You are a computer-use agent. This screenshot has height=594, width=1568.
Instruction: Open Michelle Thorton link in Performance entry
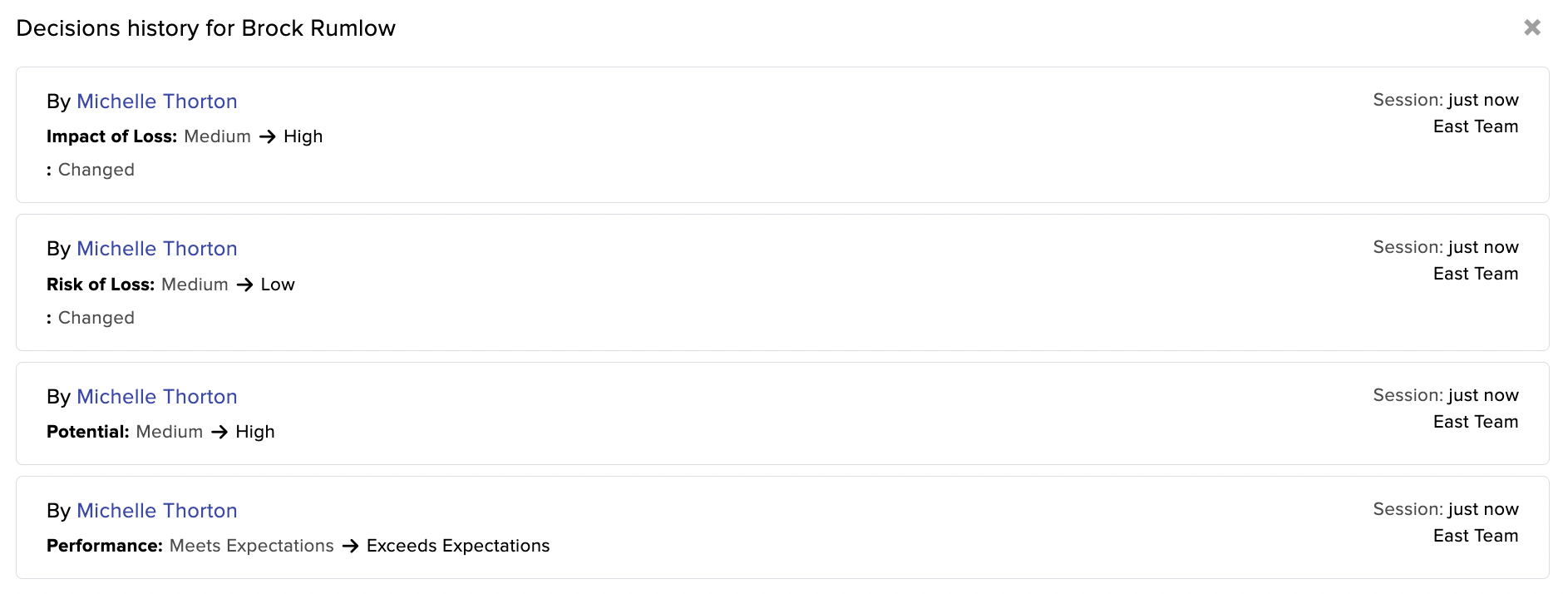157,511
